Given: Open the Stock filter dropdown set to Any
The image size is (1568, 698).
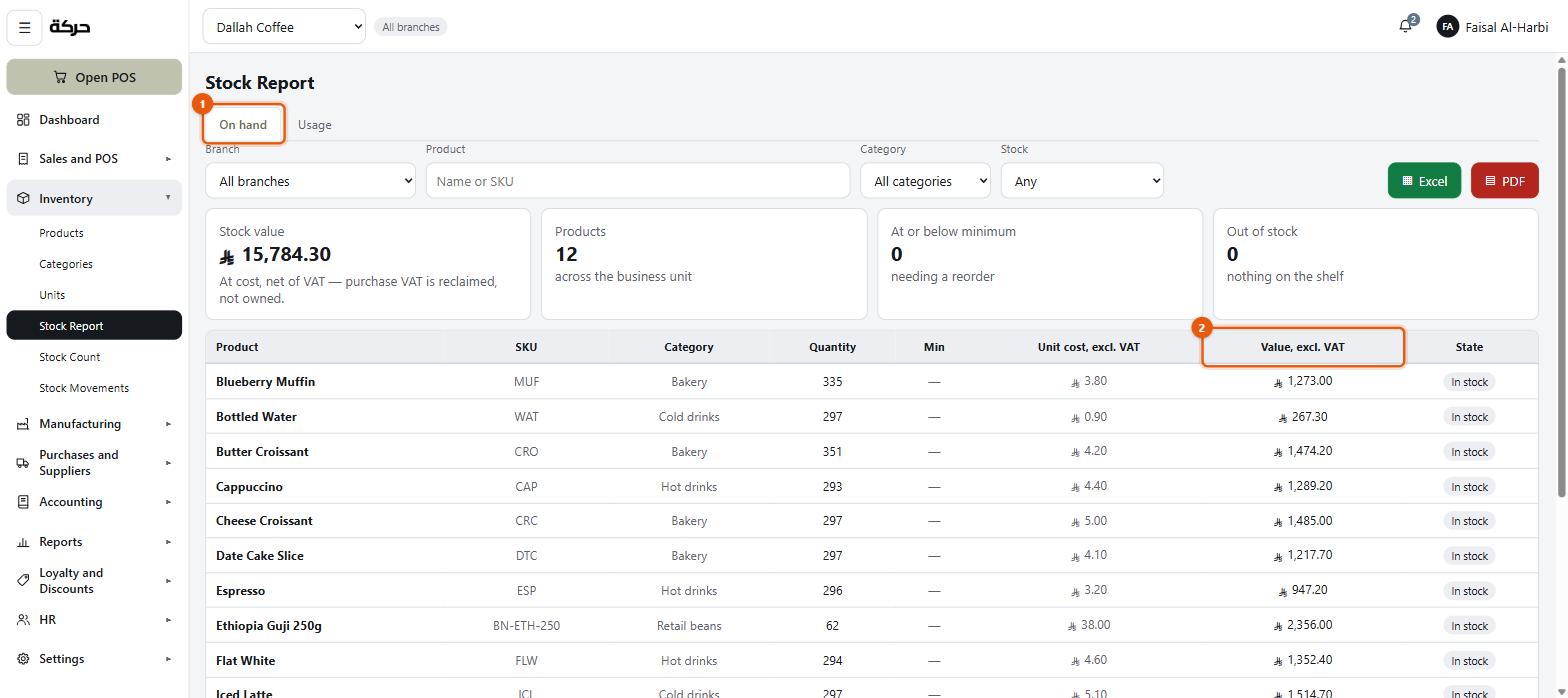Looking at the screenshot, I should [1082, 181].
